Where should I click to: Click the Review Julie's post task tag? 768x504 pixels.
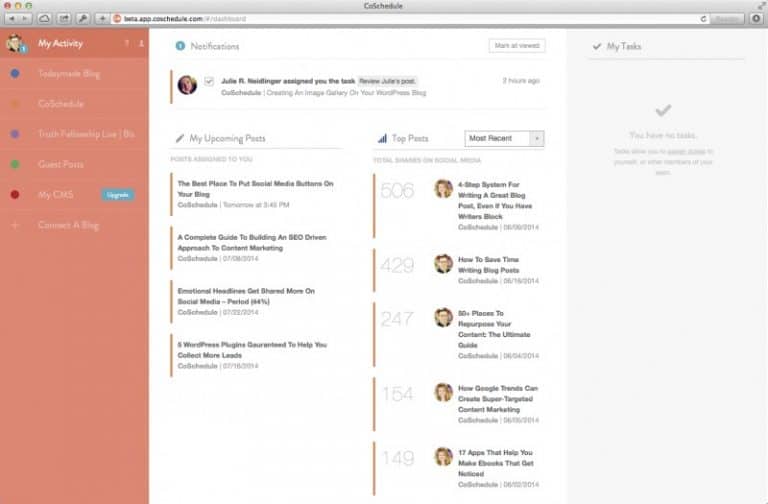387,81
